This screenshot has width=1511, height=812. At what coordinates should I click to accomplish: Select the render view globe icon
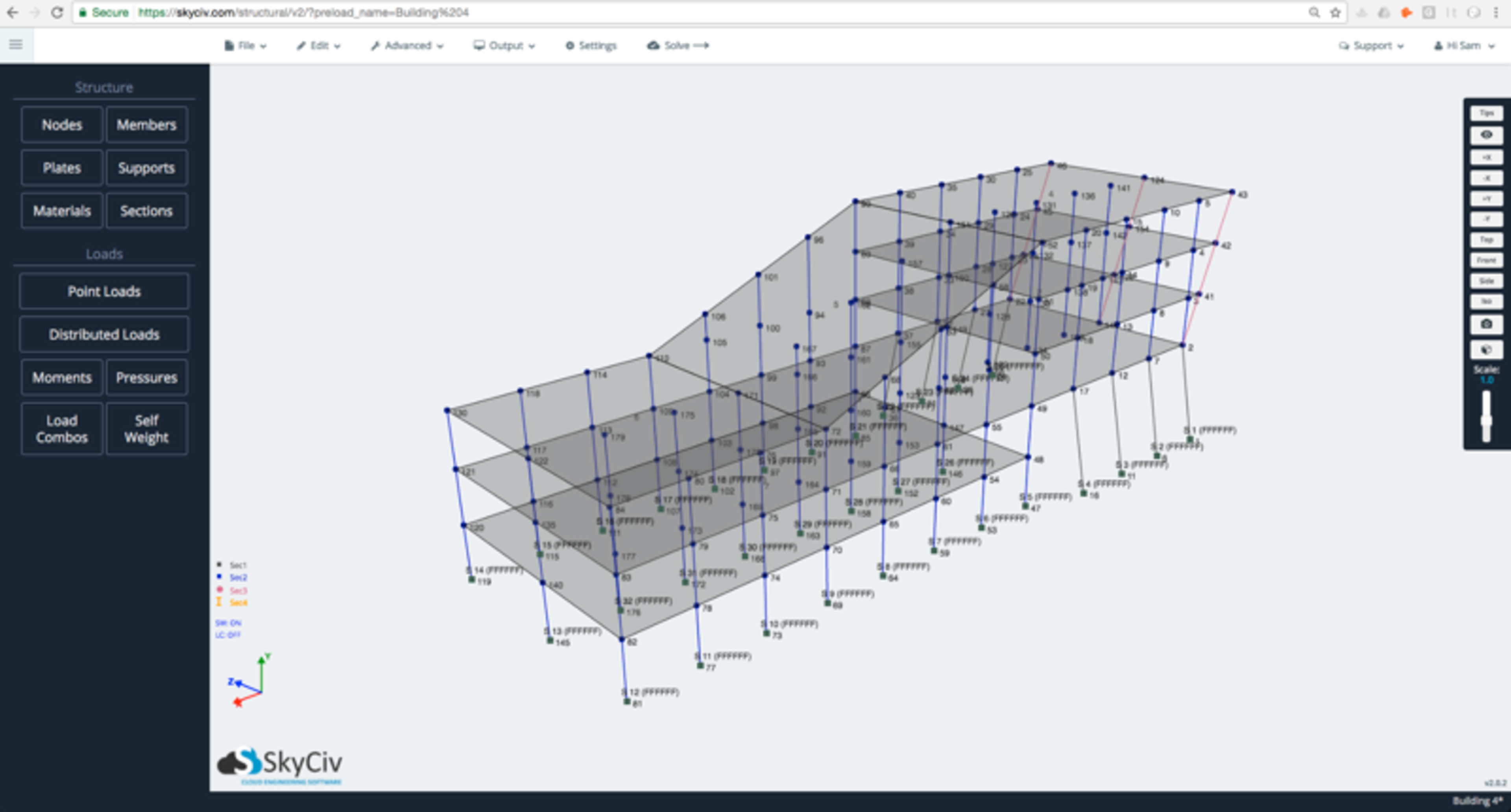point(1486,349)
